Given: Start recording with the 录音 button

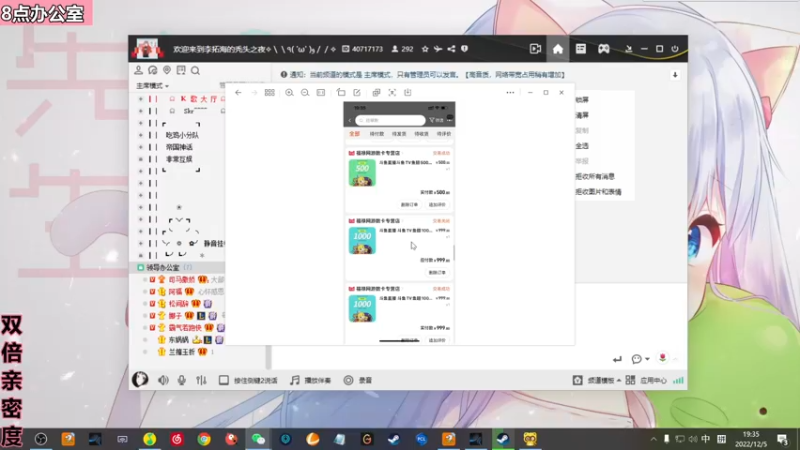Looking at the screenshot, I should [358, 380].
